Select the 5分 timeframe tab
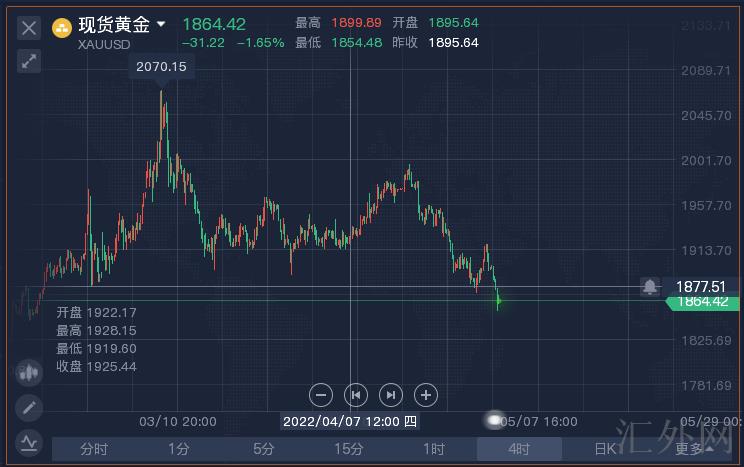The width and height of the screenshot is (744, 467). click(264, 449)
